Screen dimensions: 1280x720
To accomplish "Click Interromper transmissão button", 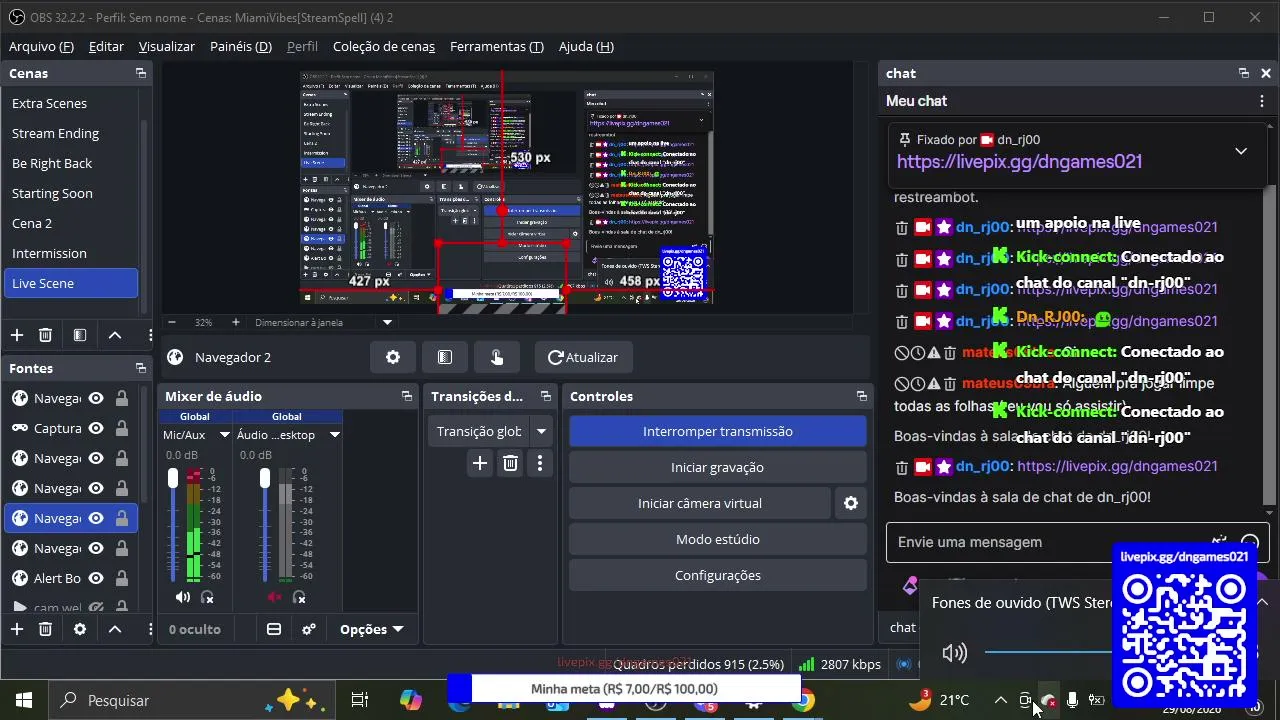I will (x=718, y=431).
